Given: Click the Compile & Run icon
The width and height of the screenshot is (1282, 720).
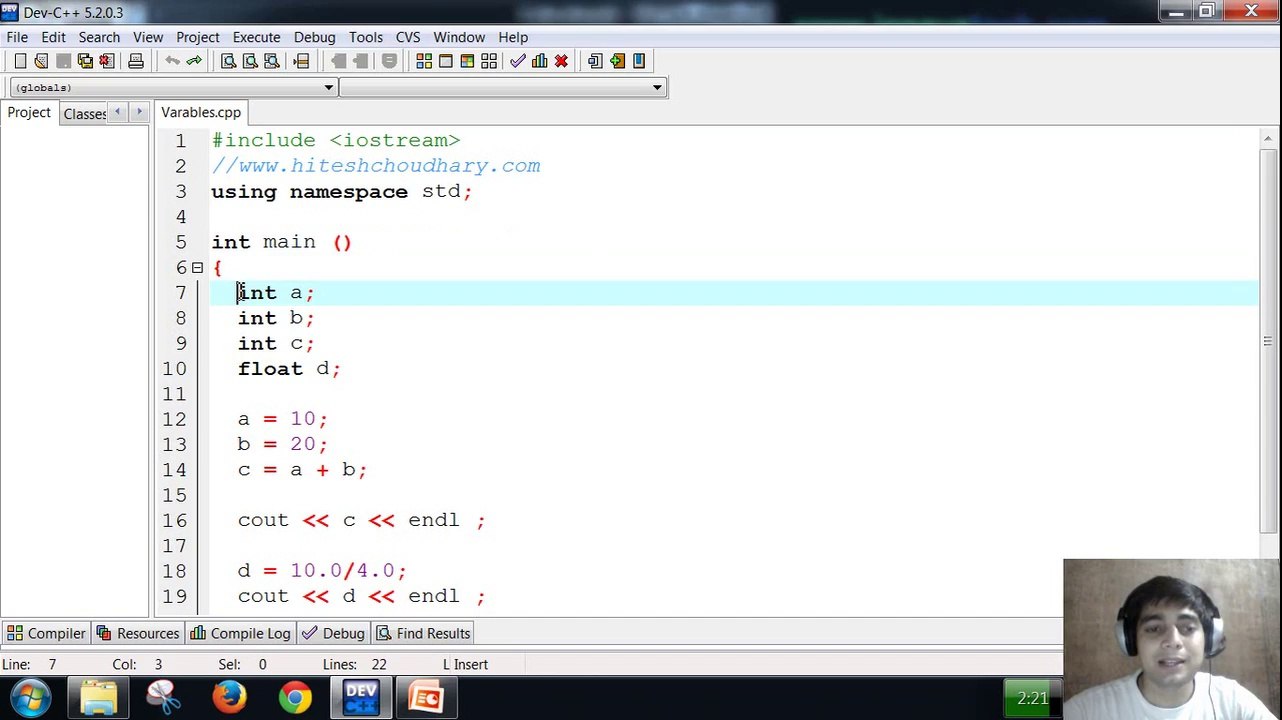Looking at the screenshot, I should click(x=467, y=61).
